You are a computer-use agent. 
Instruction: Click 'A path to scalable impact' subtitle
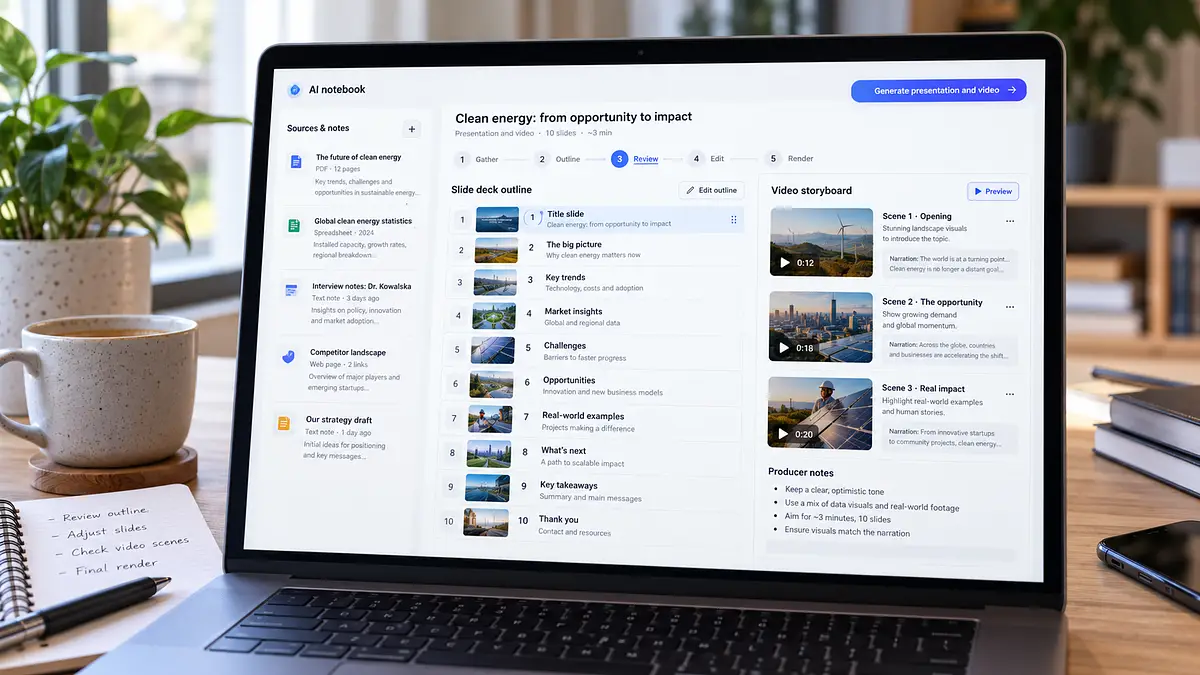click(582, 463)
